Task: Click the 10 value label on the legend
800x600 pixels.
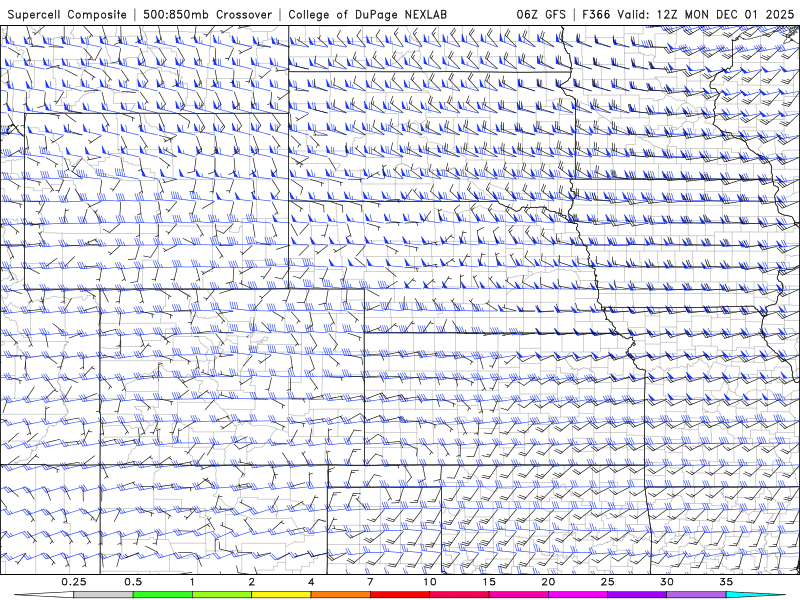Action: click(430, 582)
